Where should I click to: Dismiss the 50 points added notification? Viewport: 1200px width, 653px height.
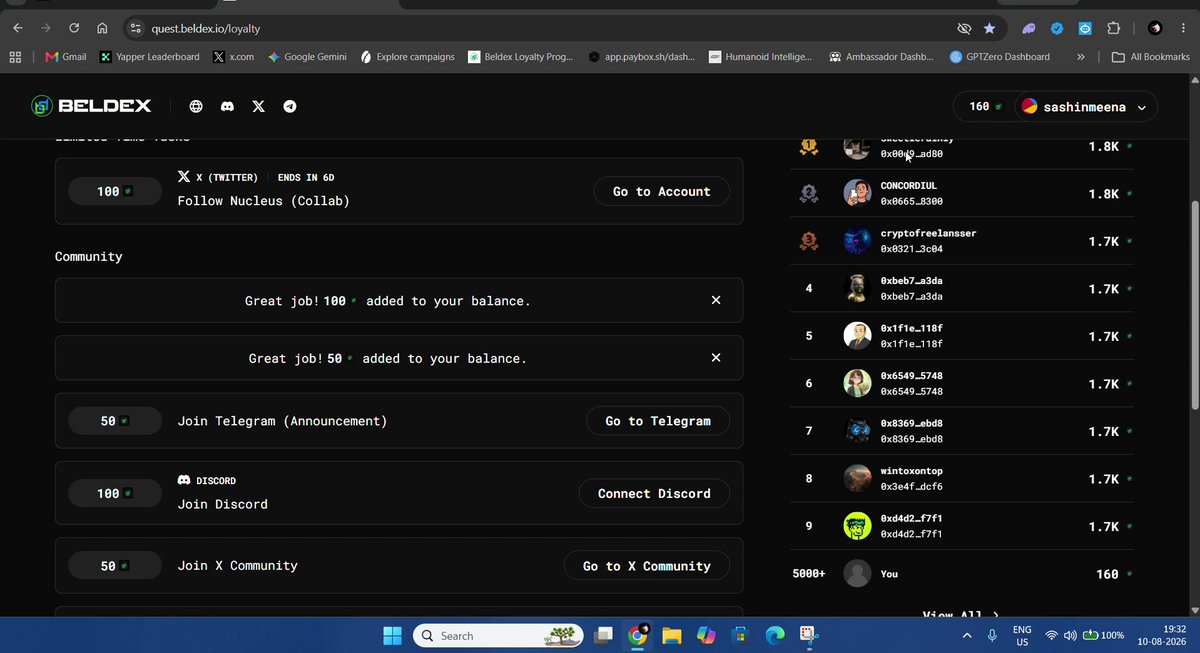716,357
